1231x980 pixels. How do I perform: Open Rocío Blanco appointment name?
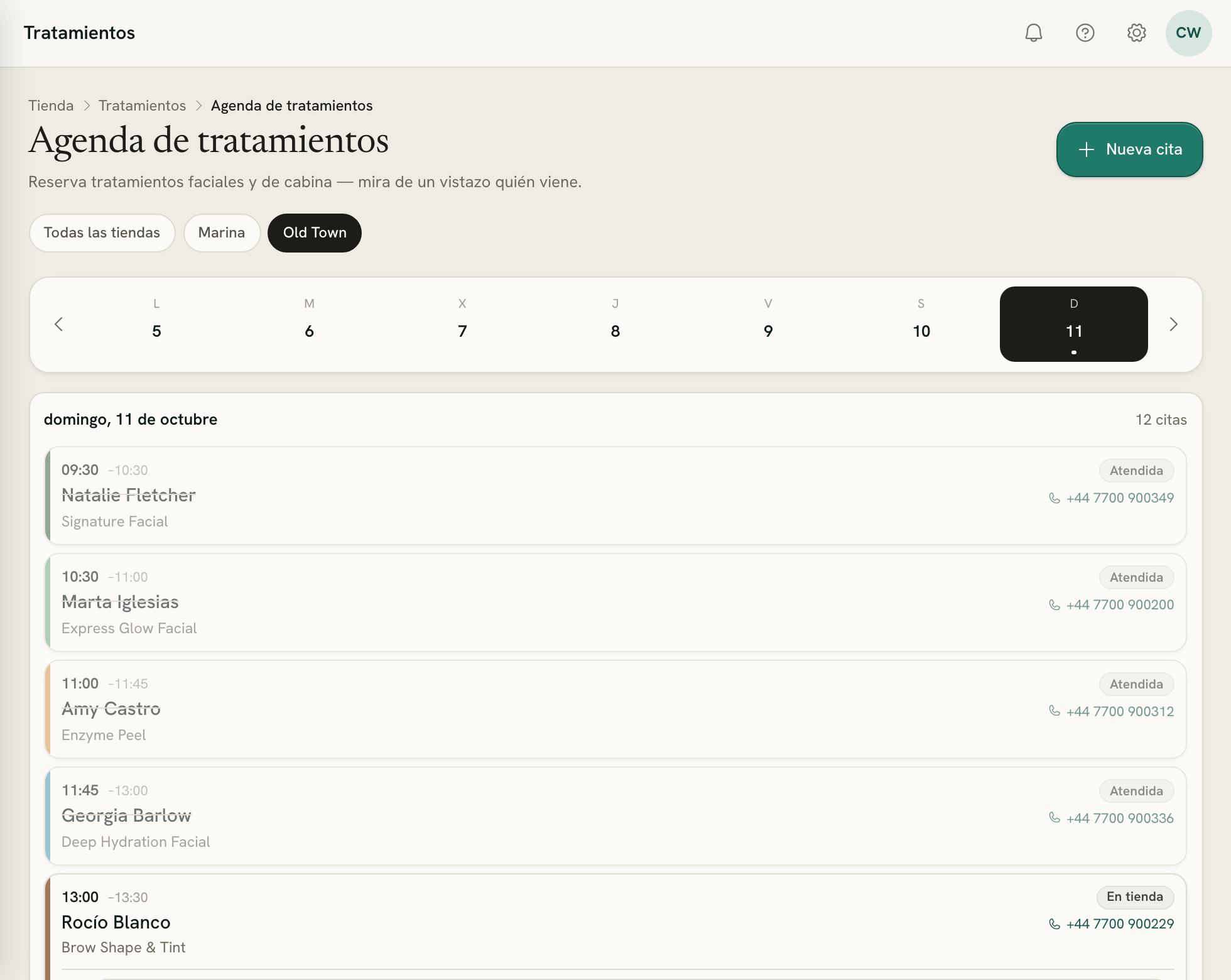tap(116, 922)
